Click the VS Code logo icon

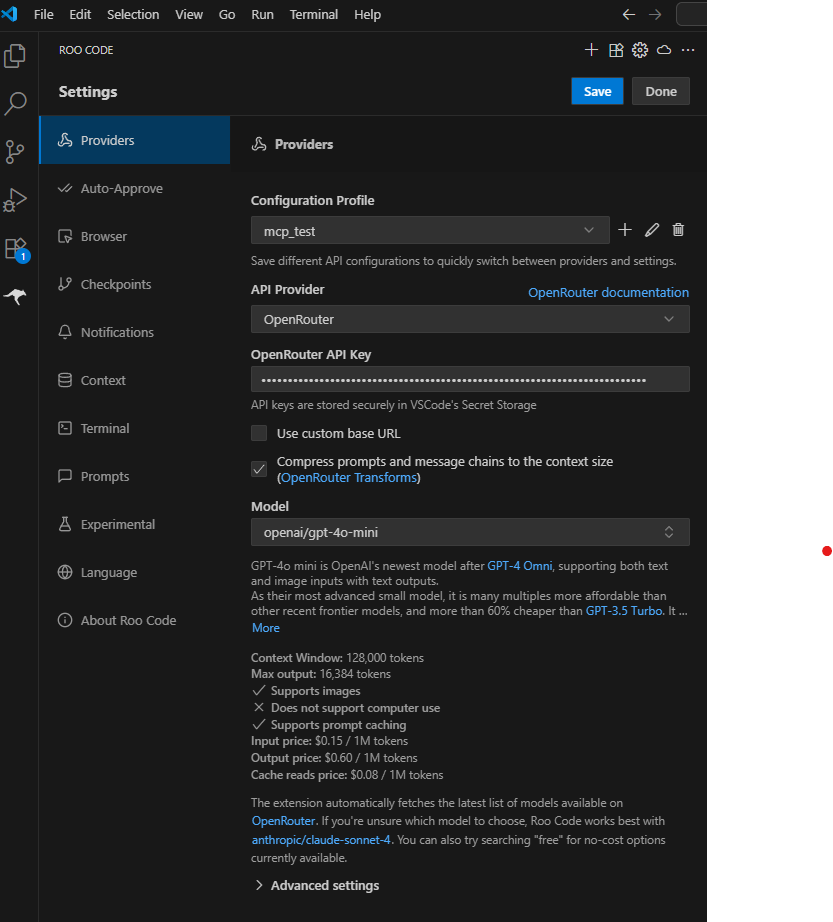(9, 14)
